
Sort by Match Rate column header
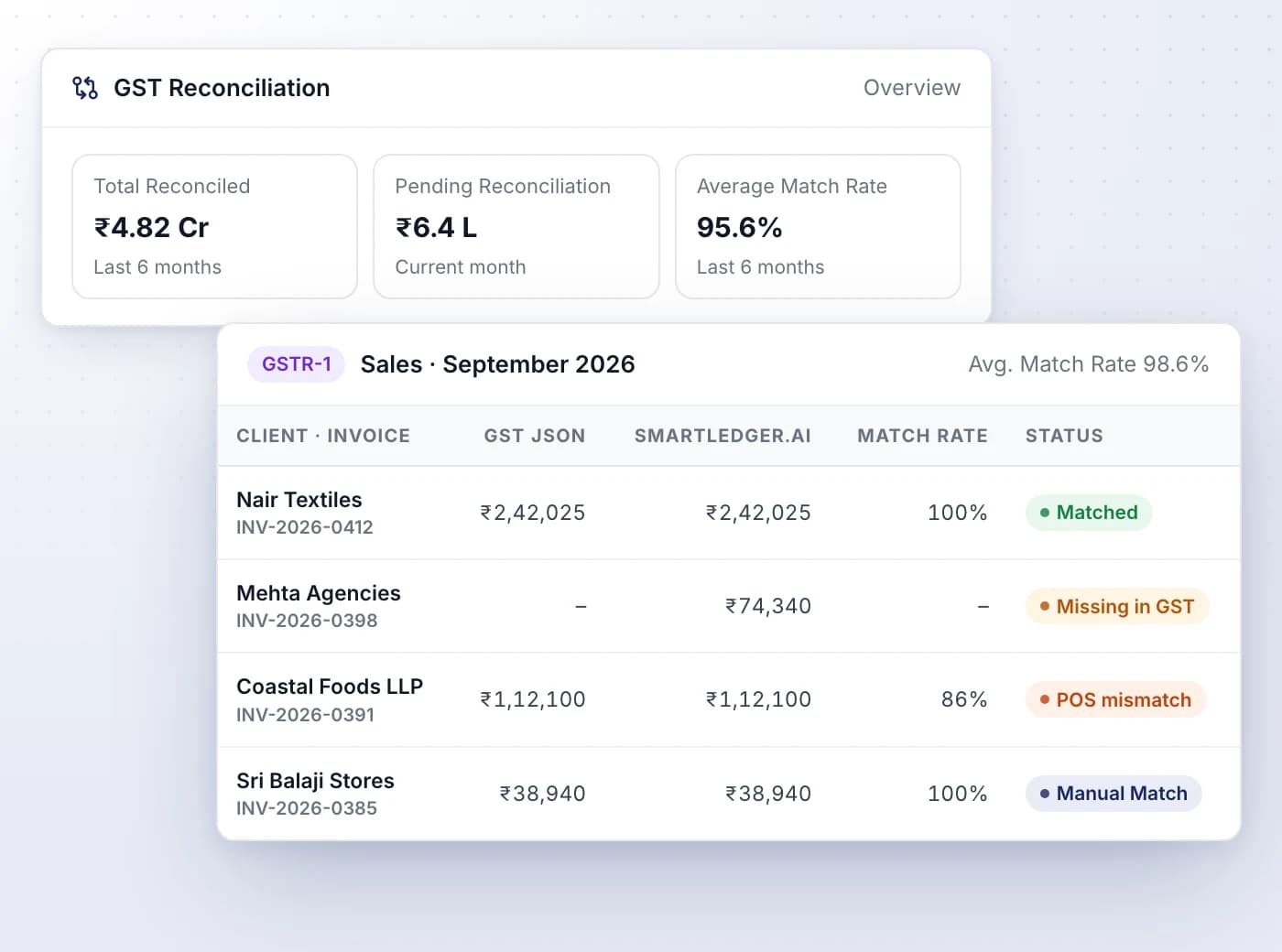coord(922,436)
